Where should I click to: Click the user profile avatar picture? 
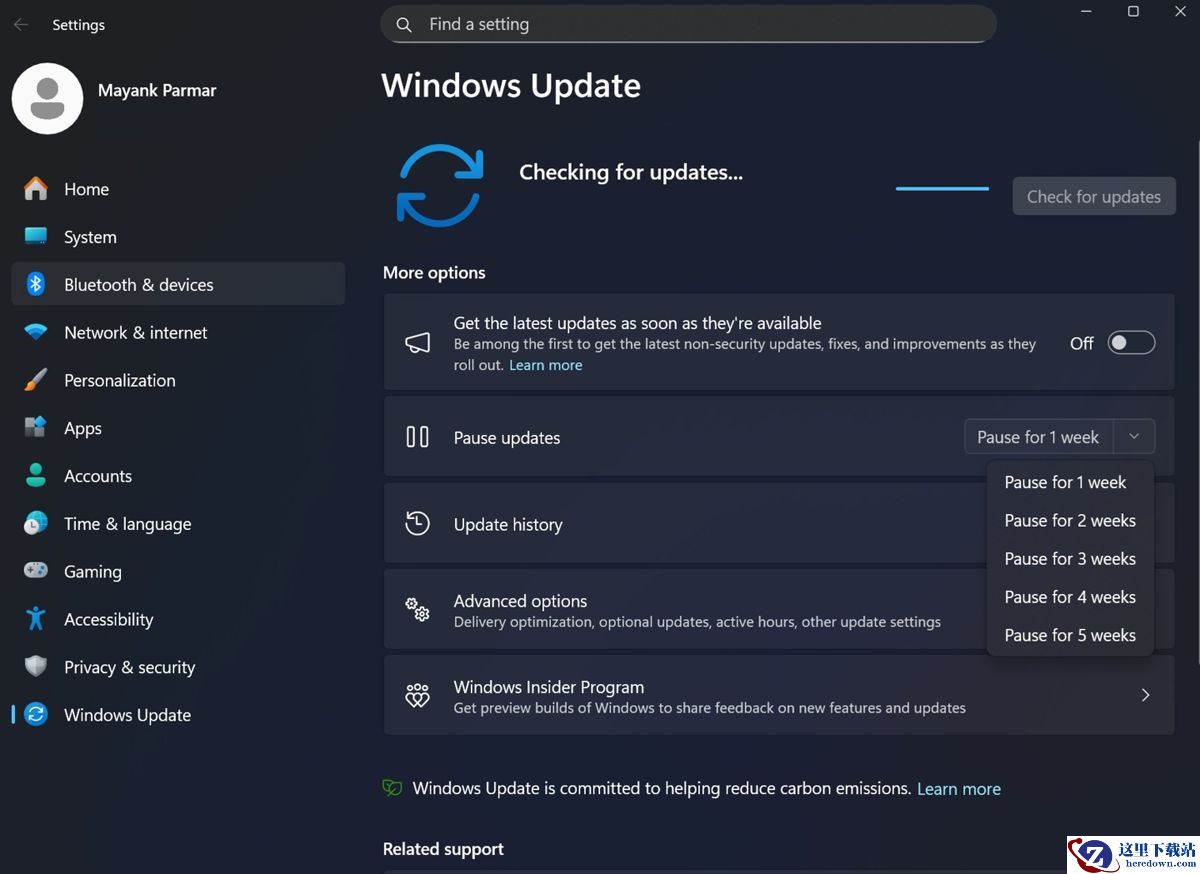pyautogui.click(x=47, y=99)
